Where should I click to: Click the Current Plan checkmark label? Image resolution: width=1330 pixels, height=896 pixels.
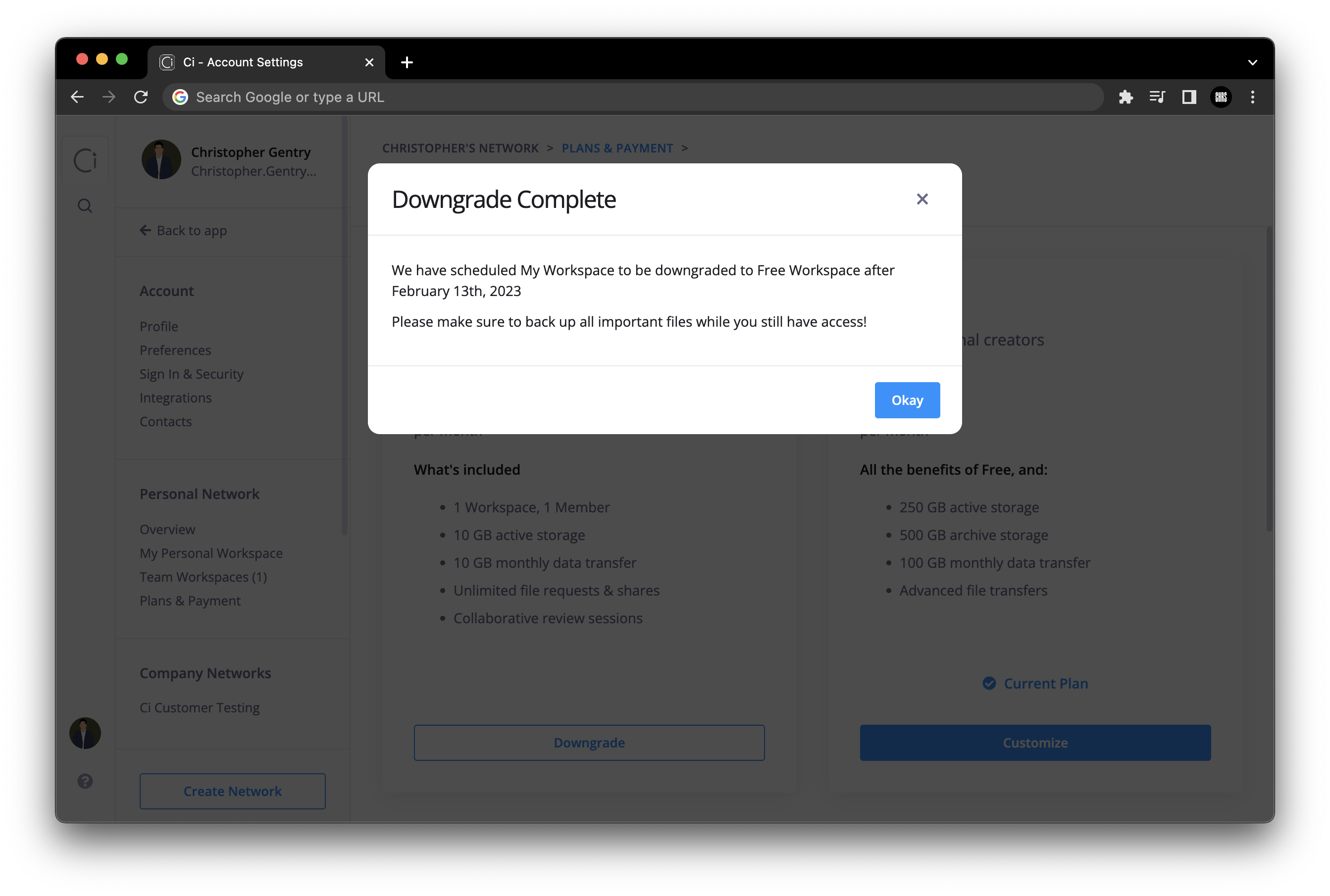pyautogui.click(x=1035, y=684)
